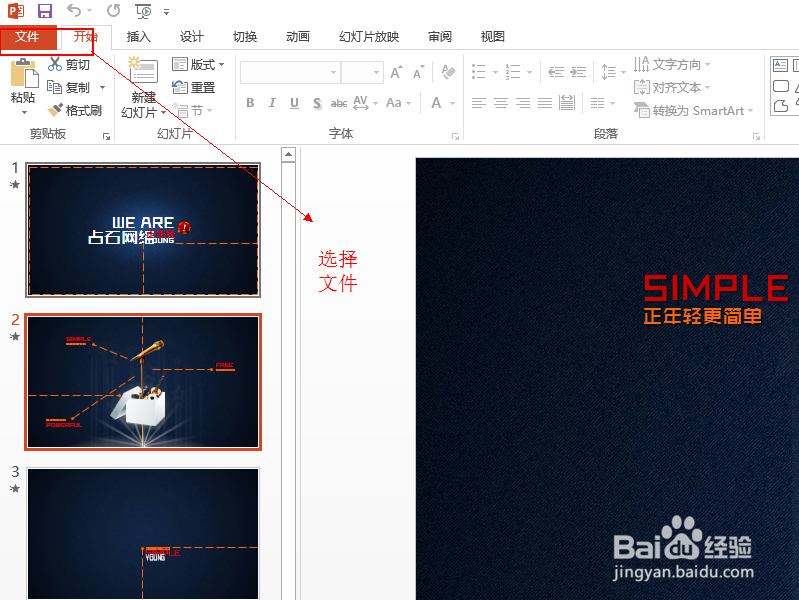
Task: Click the SIMPLE title text on slide
Action: [x=716, y=288]
